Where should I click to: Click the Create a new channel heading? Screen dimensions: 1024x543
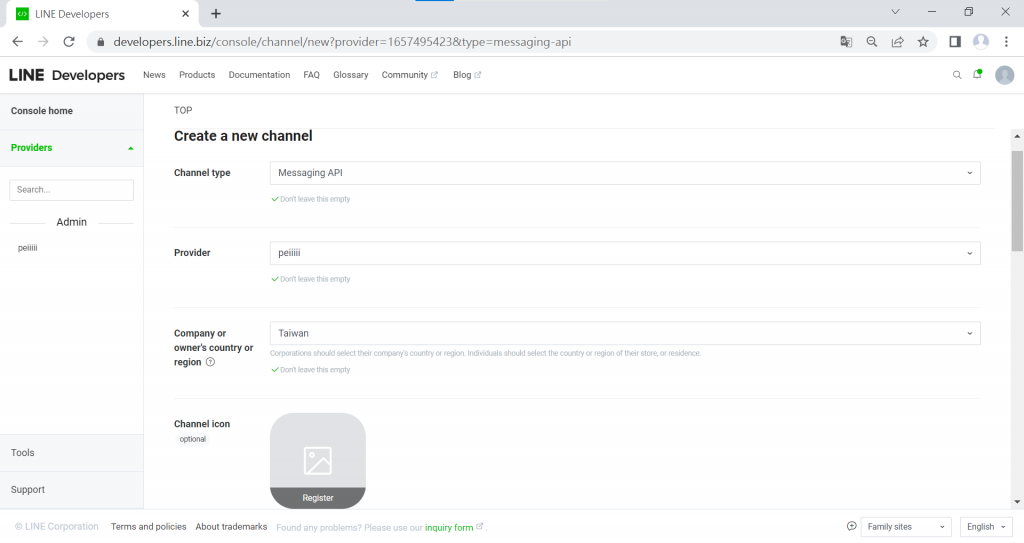tap(243, 136)
